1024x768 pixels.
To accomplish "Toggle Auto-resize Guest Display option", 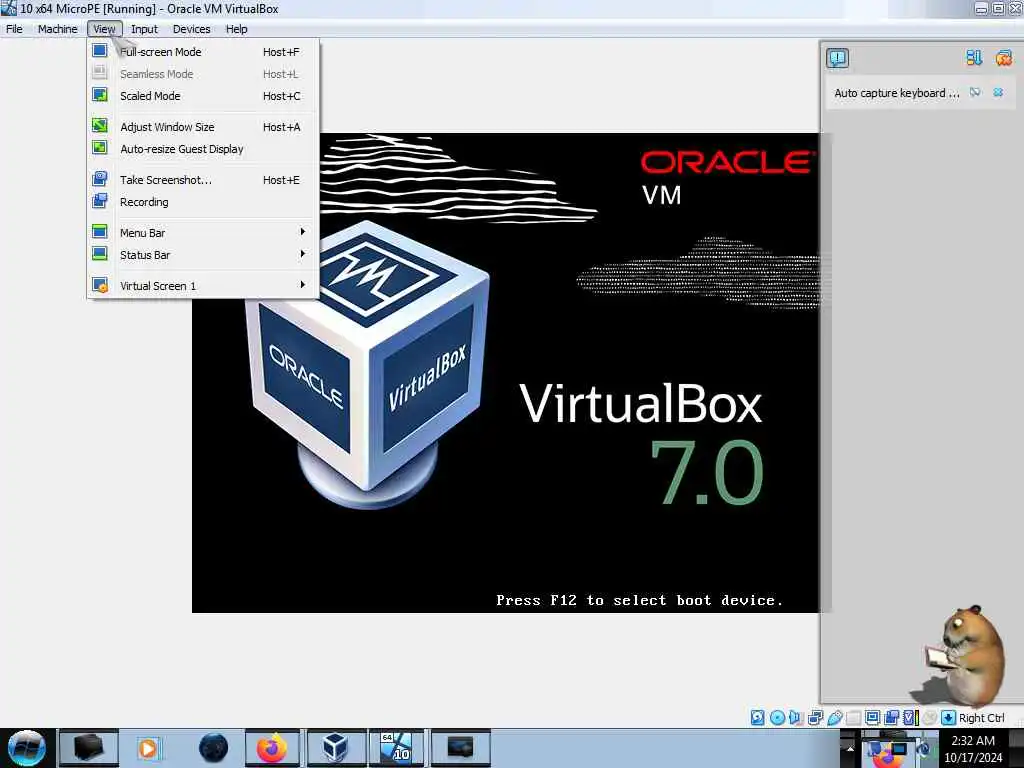I will tap(202, 149).
